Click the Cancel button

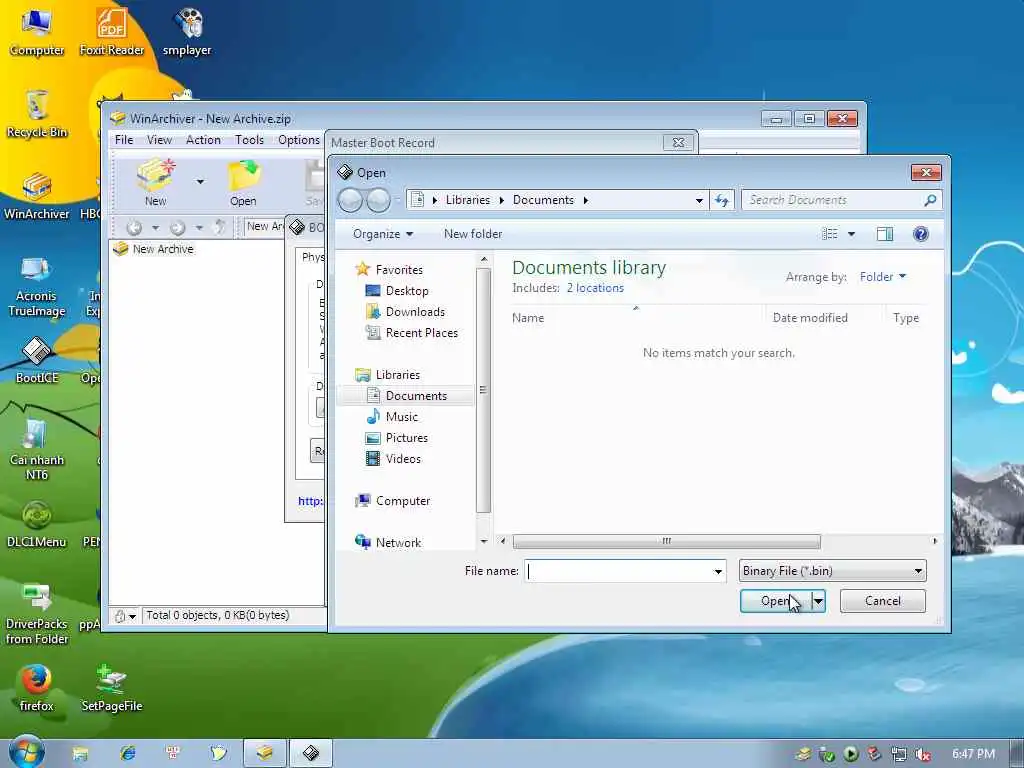(x=882, y=601)
